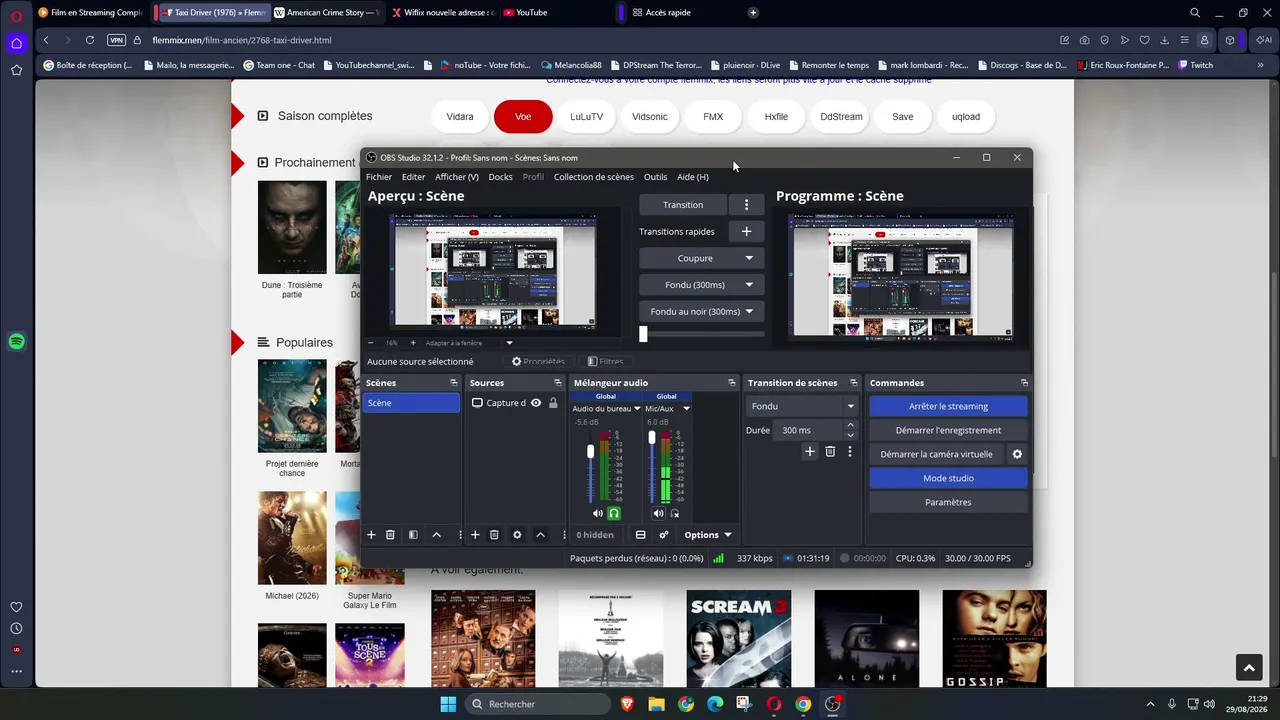This screenshot has height=720, width=1280.
Task: Open the Mic/Aux channel dropdown arrow
Action: (x=686, y=408)
